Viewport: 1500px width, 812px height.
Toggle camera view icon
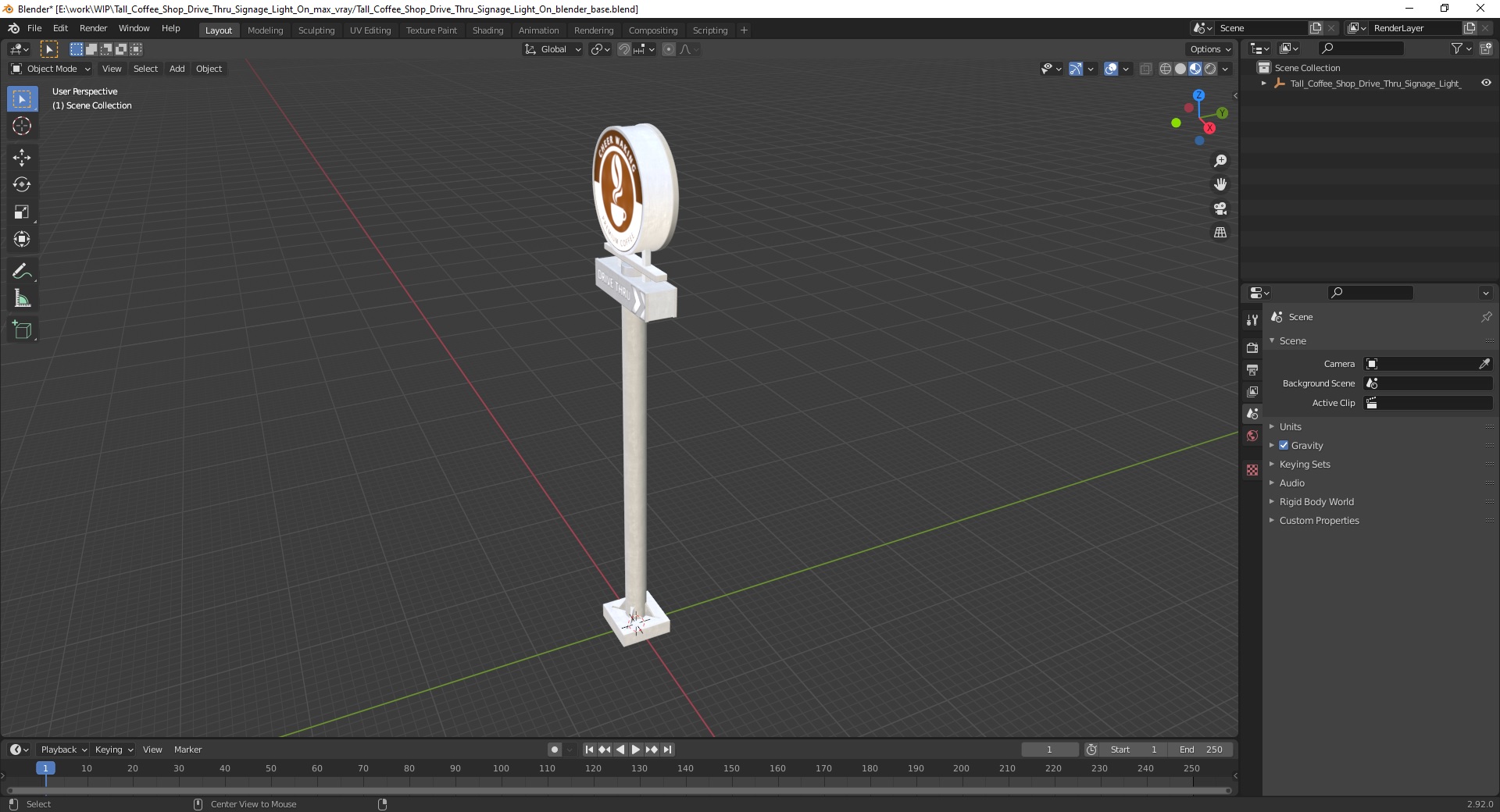tap(1220, 208)
